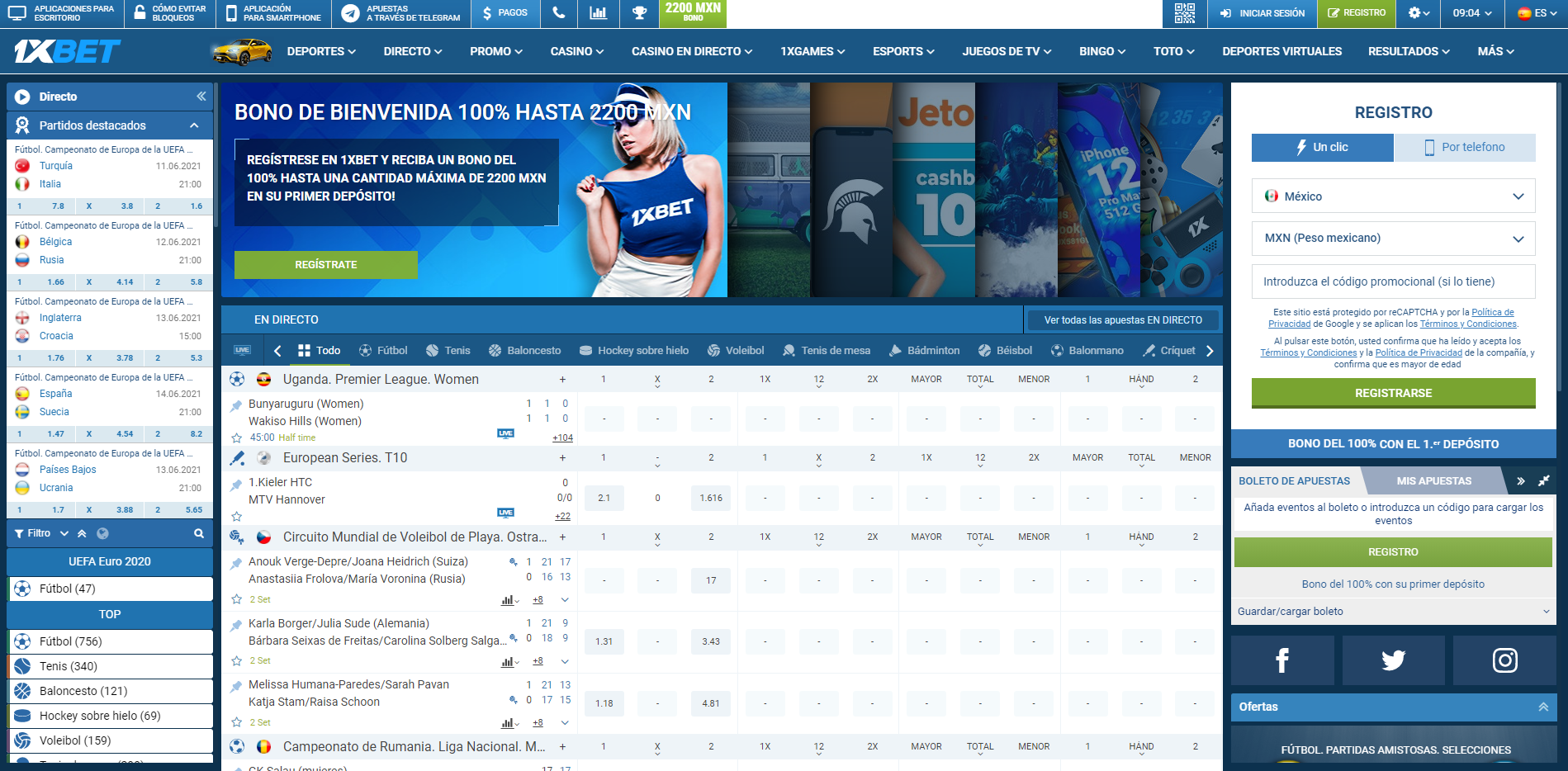Open Twitter social icon
The width and height of the screenshot is (1568, 771).
click(1394, 660)
